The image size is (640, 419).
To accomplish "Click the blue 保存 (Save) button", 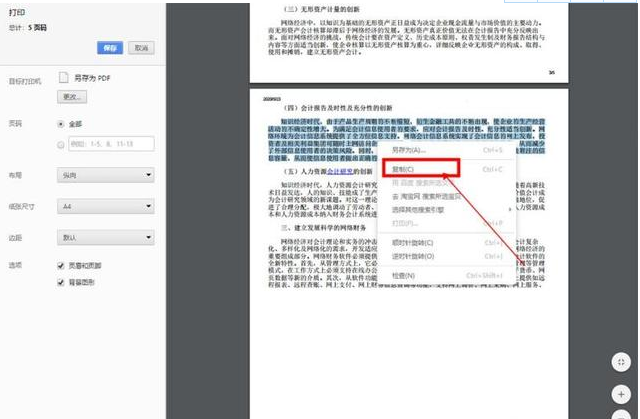I will (110, 48).
